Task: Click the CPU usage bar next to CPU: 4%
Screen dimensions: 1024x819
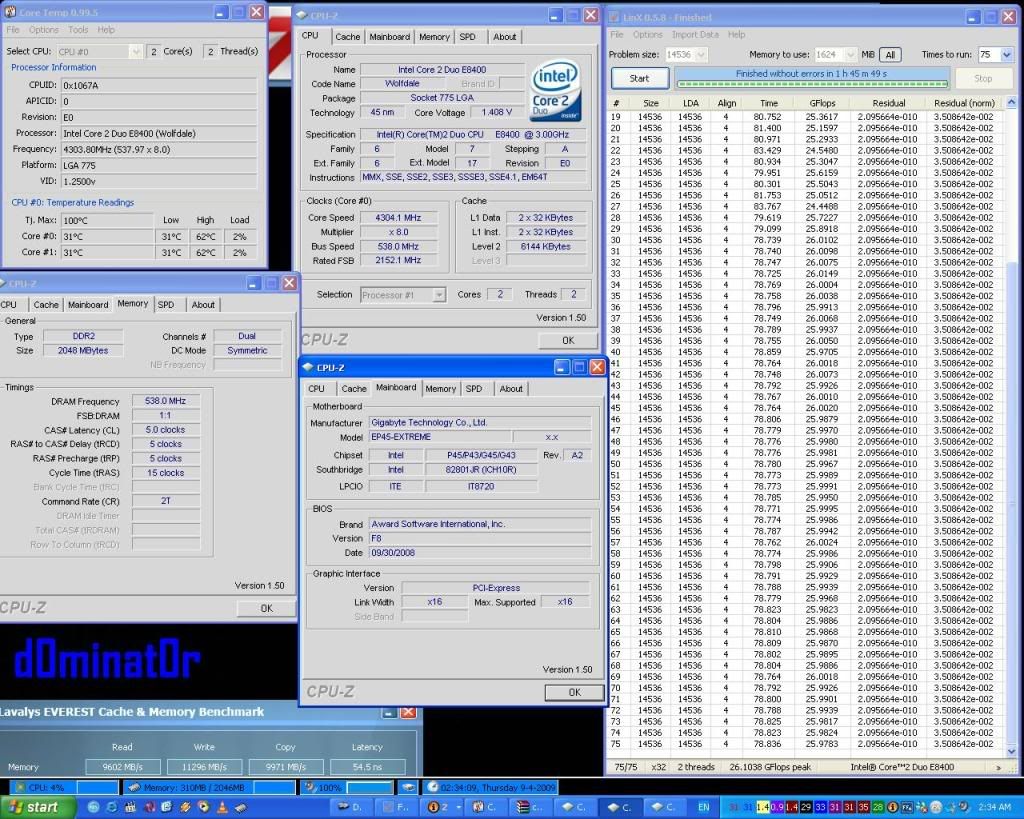Action: point(97,788)
